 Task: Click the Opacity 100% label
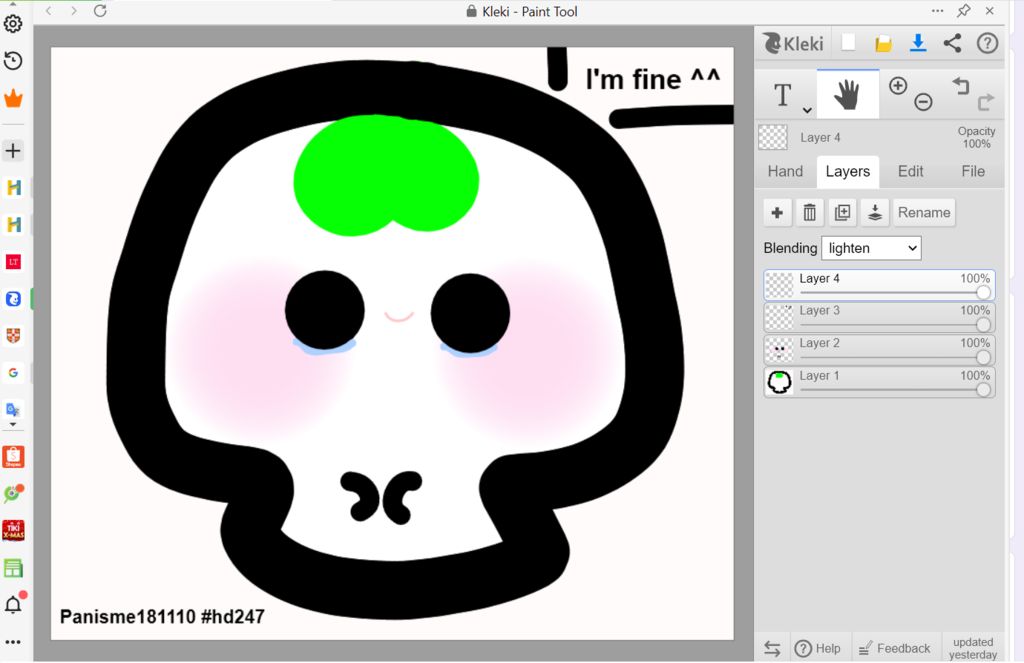[976, 137]
